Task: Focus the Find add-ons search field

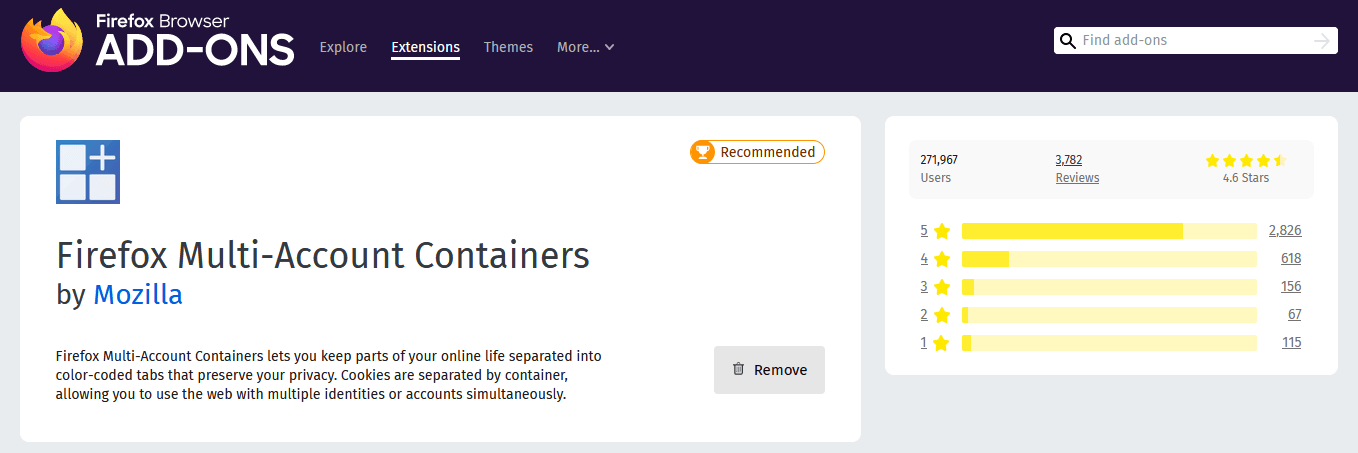Action: [x=1195, y=41]
